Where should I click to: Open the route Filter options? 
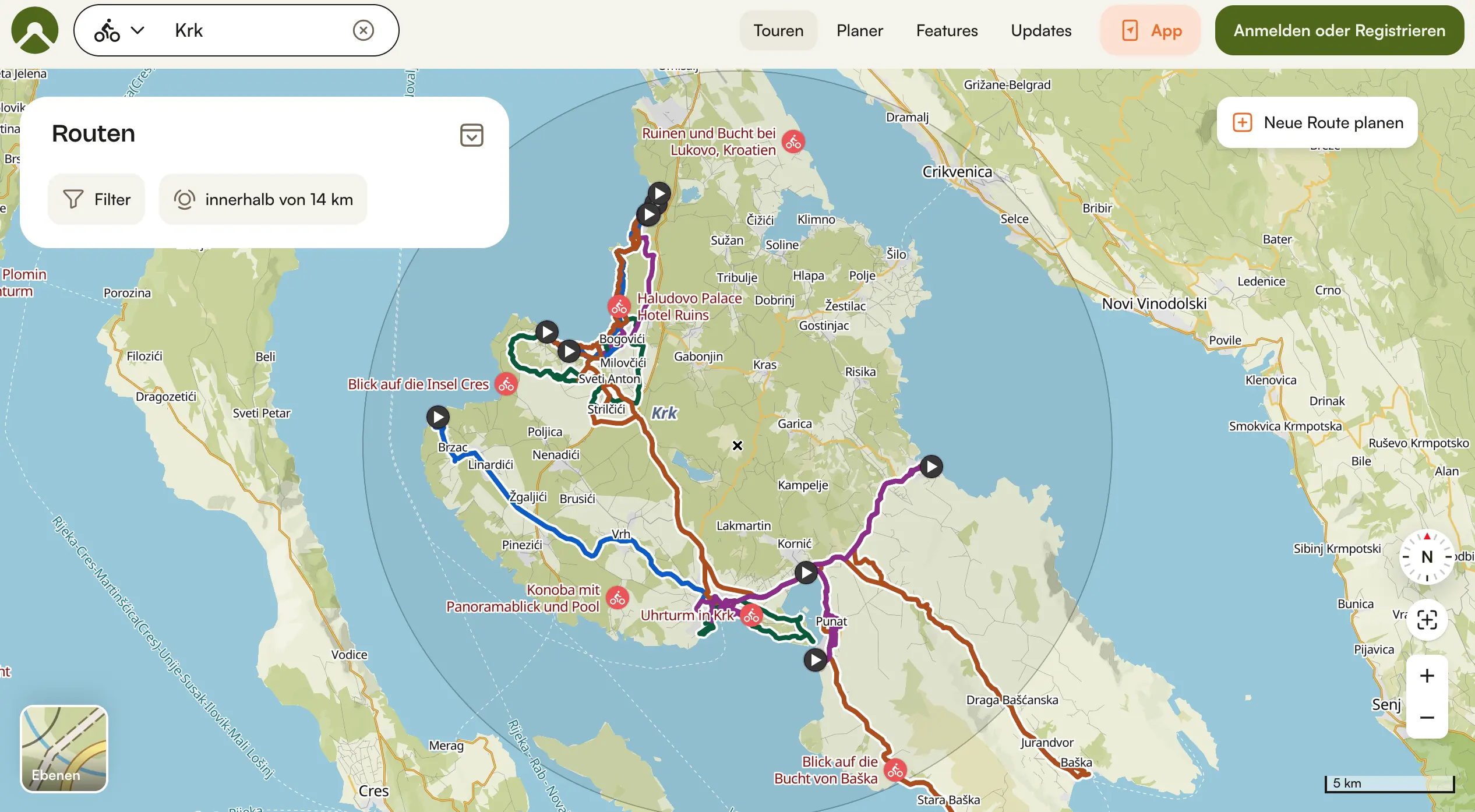[97, 199]
